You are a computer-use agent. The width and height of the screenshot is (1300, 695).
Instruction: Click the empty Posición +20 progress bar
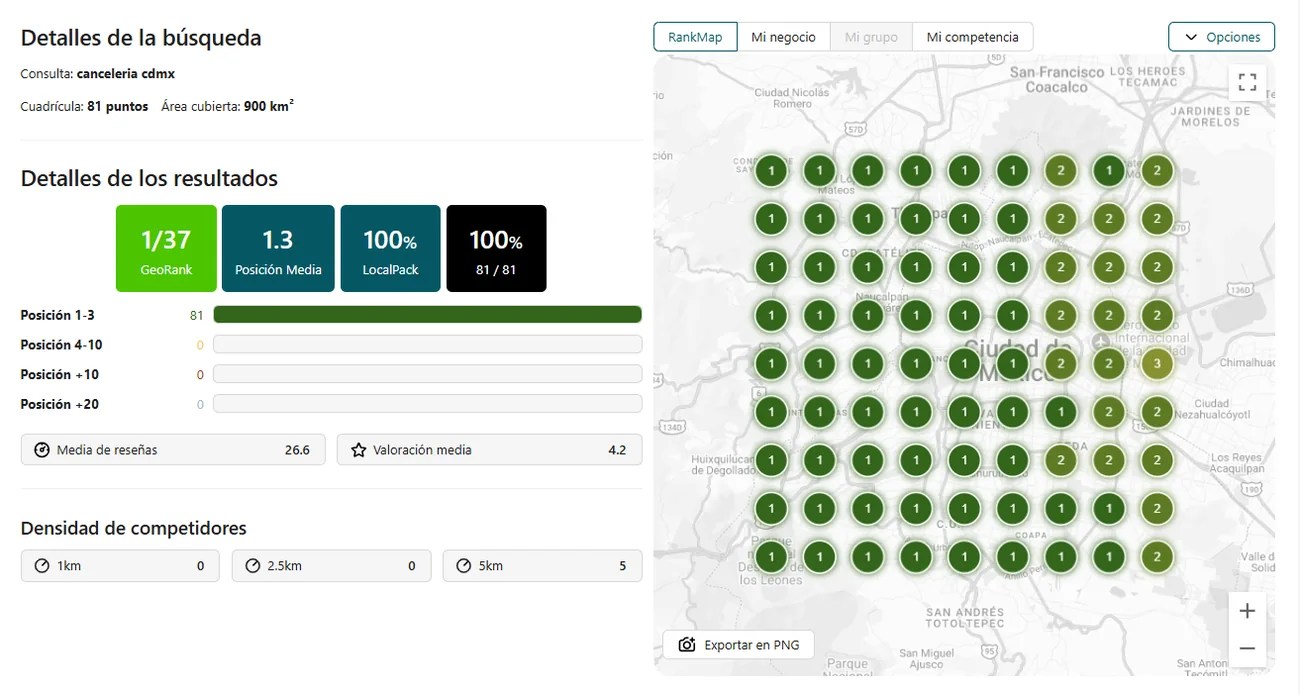427,404
